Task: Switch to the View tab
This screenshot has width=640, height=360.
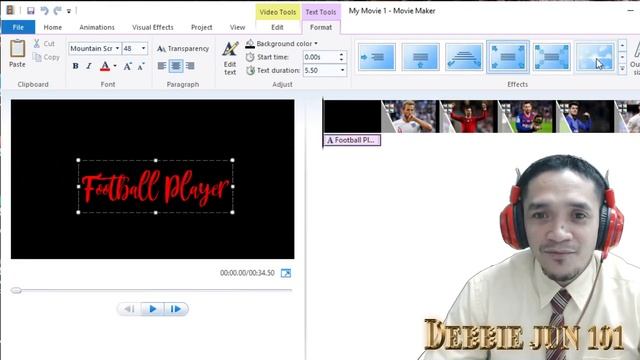Action: [237, 27]
